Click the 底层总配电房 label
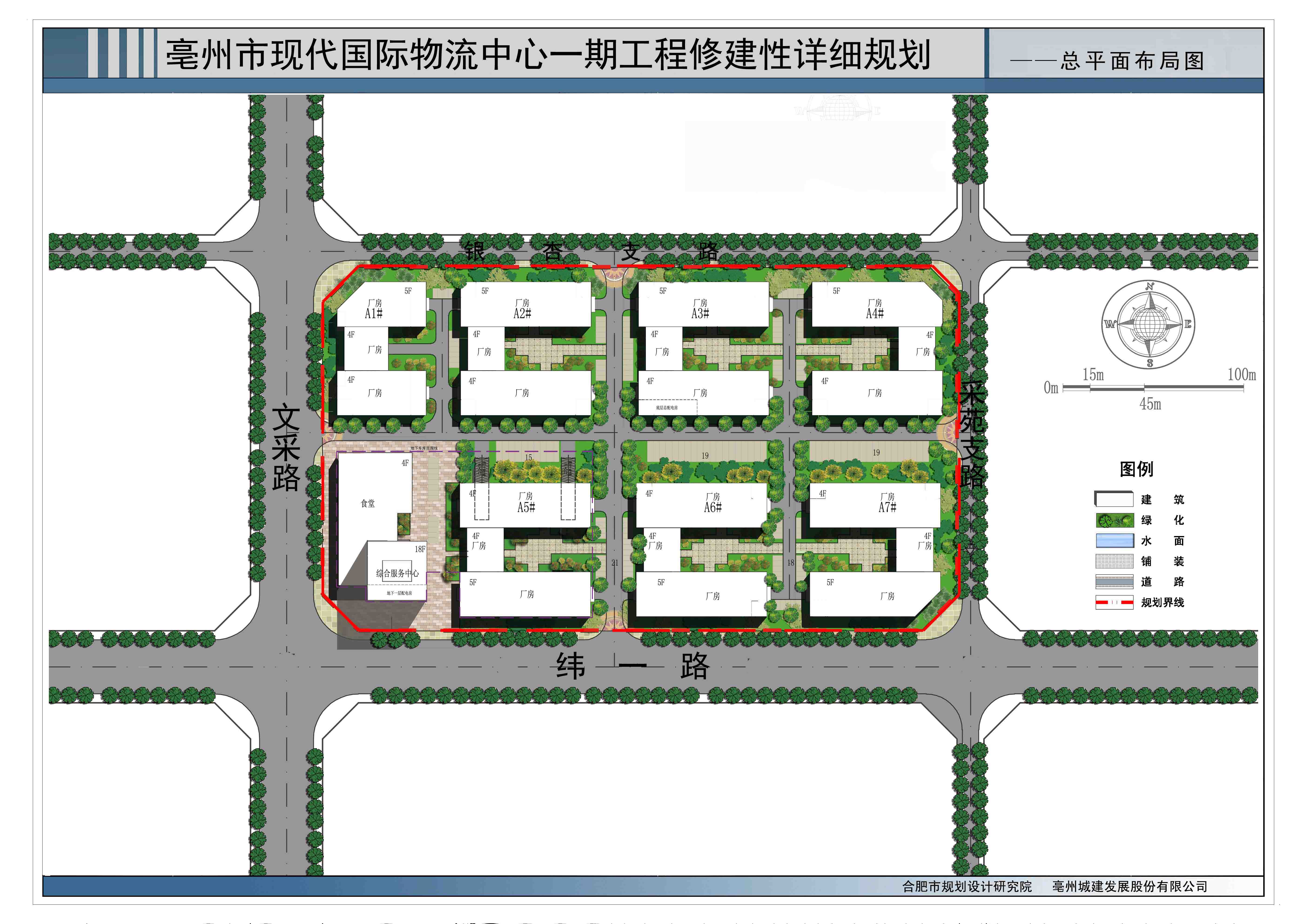The height and width of the screenshot is (924, 1307). (667, 407)
